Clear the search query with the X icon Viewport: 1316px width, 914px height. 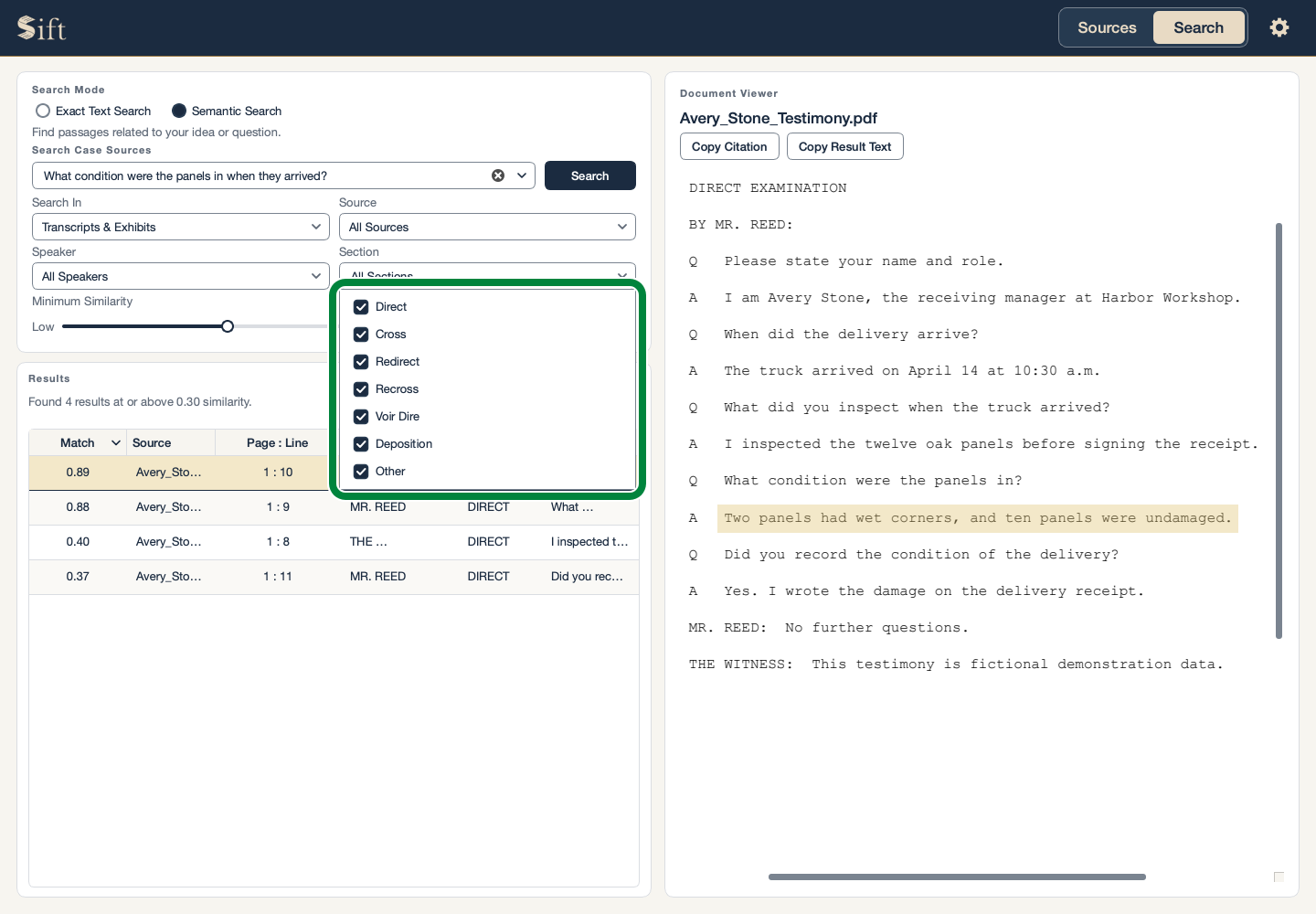tap(498, 175)
